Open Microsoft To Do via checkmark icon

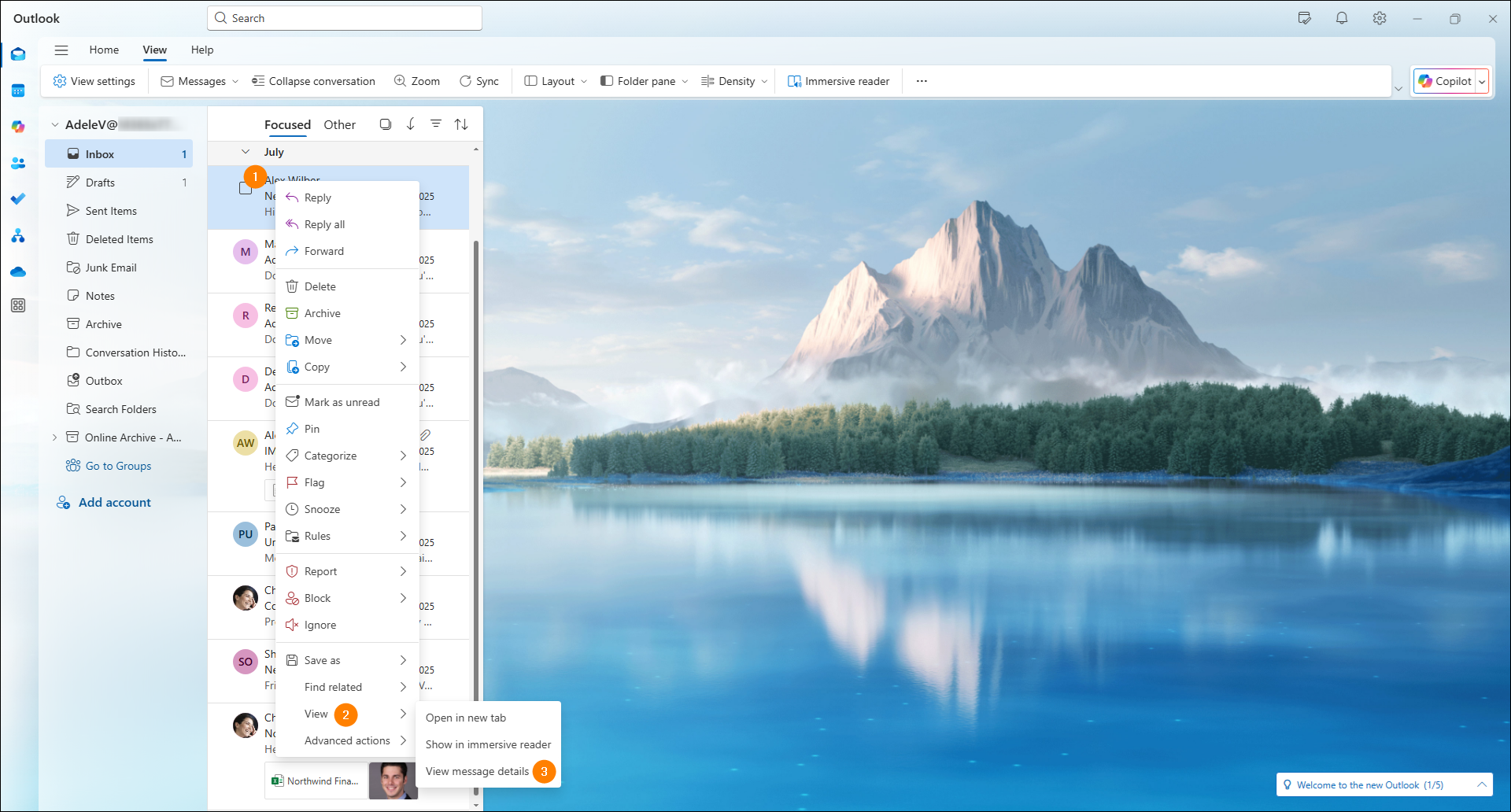(x=17, y=199)
